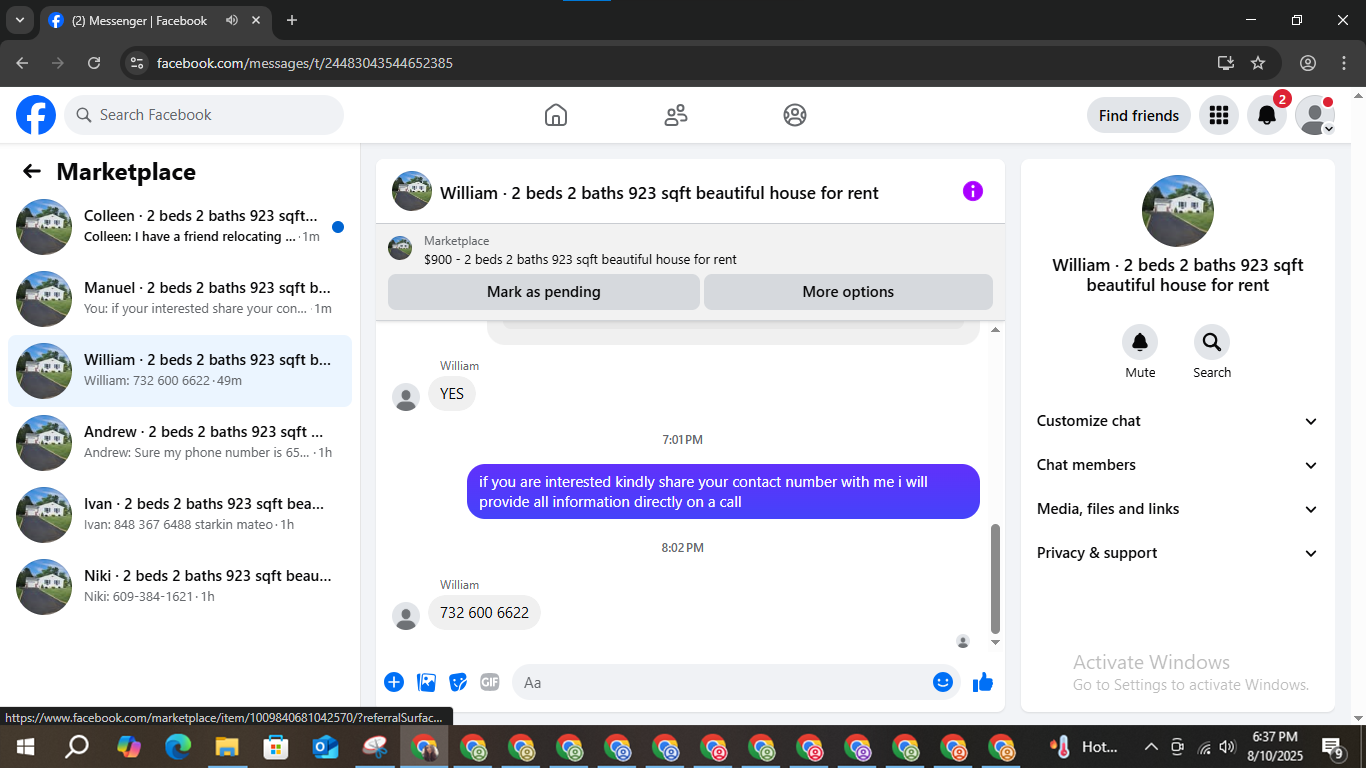
Task: Click William's conversation title header
Action: (x=659, y=192)
